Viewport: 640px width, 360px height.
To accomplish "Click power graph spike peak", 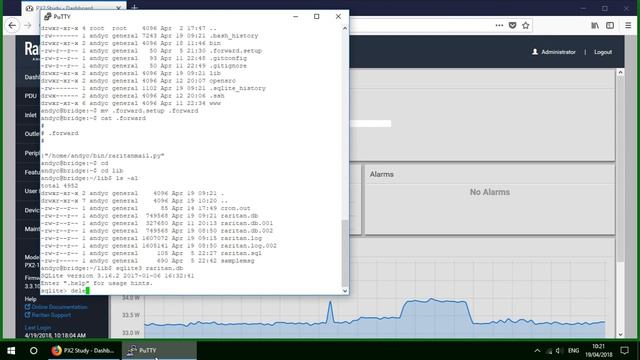I will [330, 302].
